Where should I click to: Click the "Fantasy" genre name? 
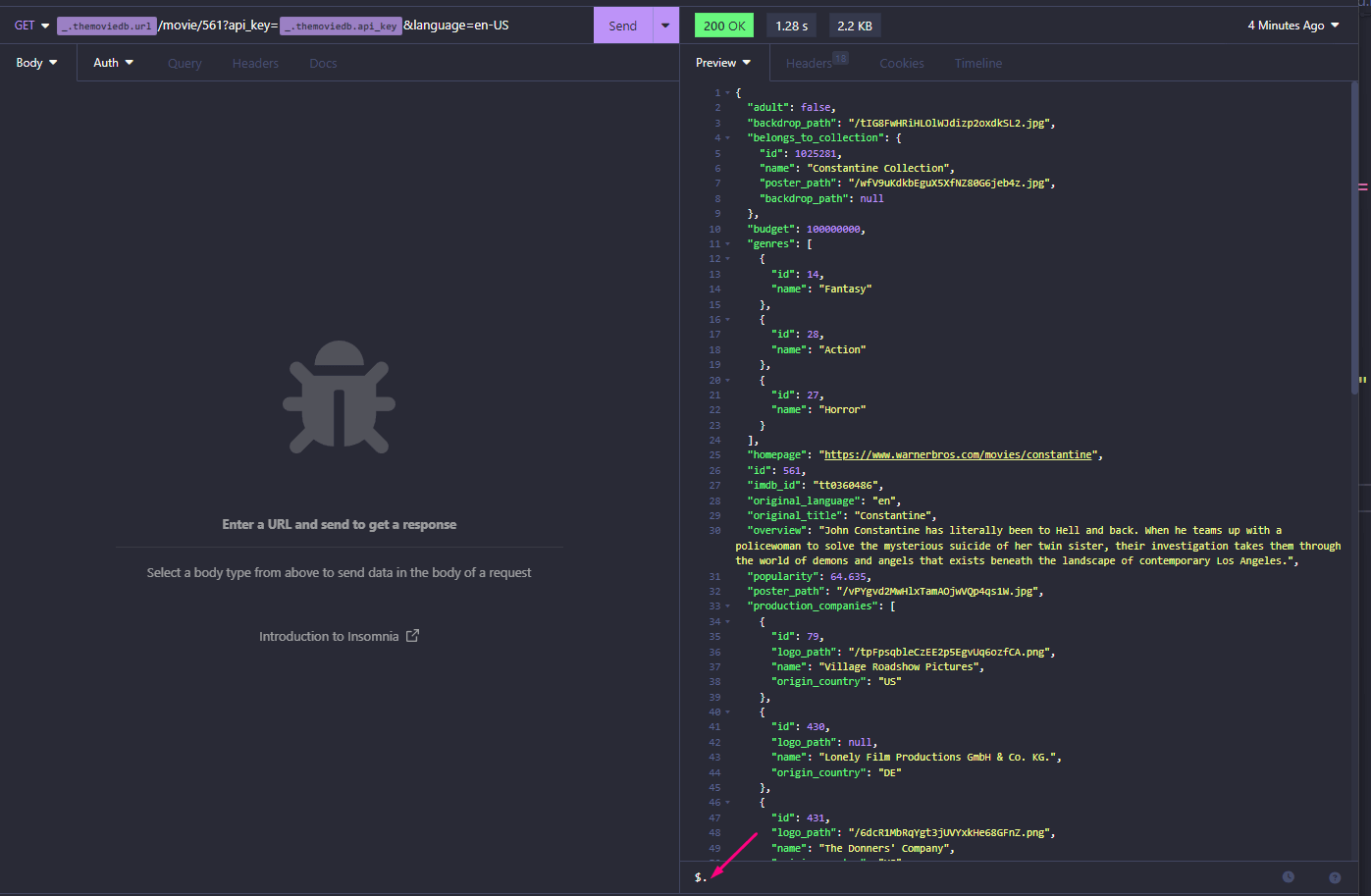point(845,290)
